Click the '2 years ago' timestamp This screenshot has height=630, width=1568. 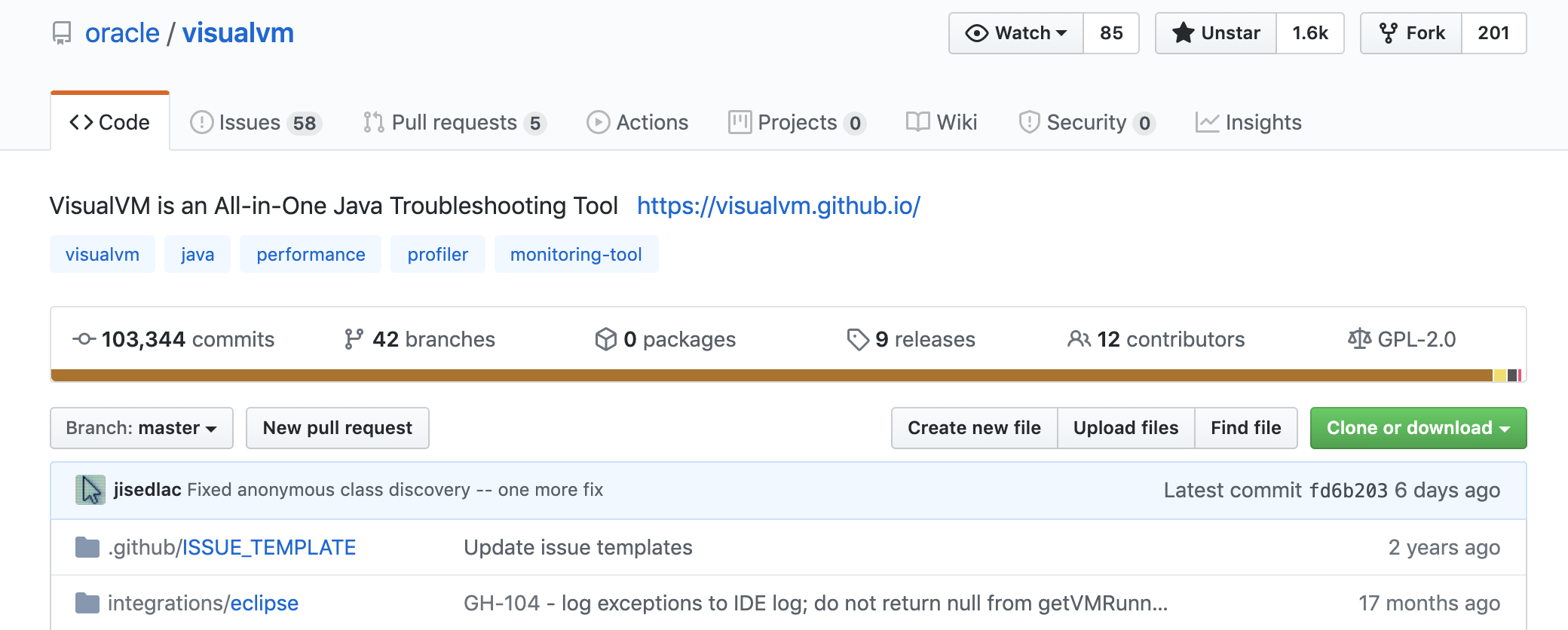tap(1444, 547)
